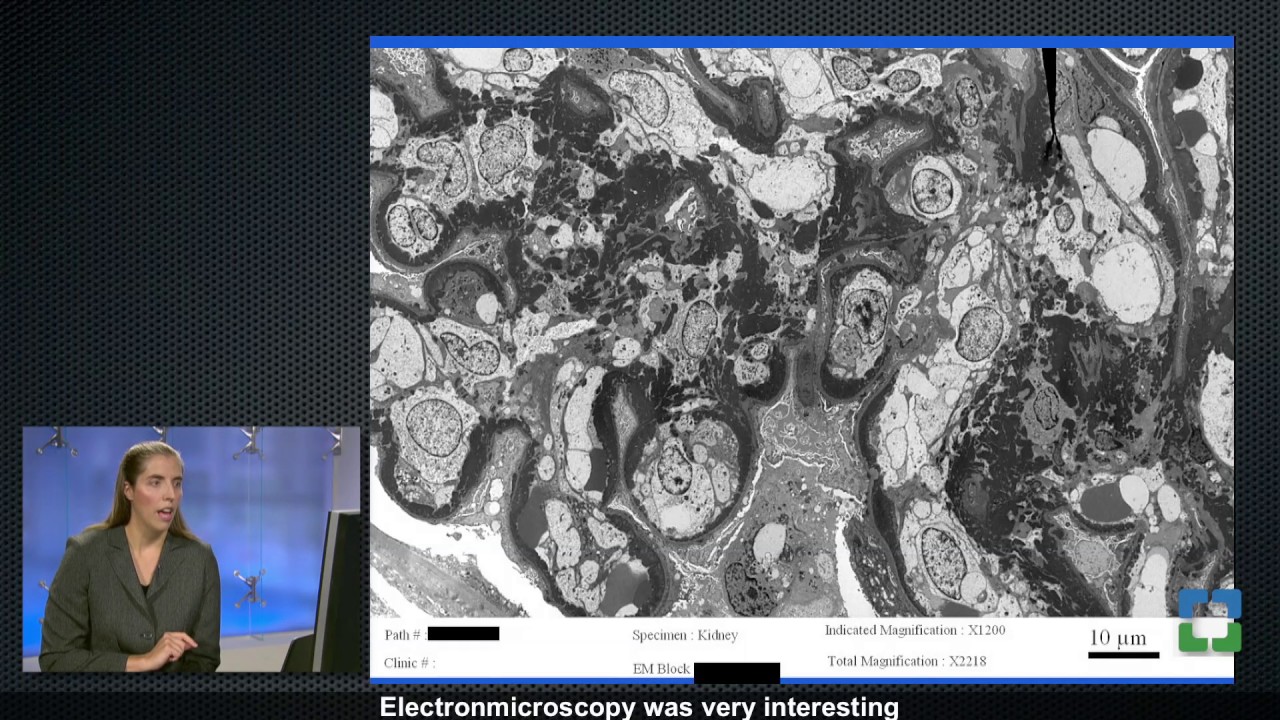Click "Total Magnification : X2218" text

(906, 661)
